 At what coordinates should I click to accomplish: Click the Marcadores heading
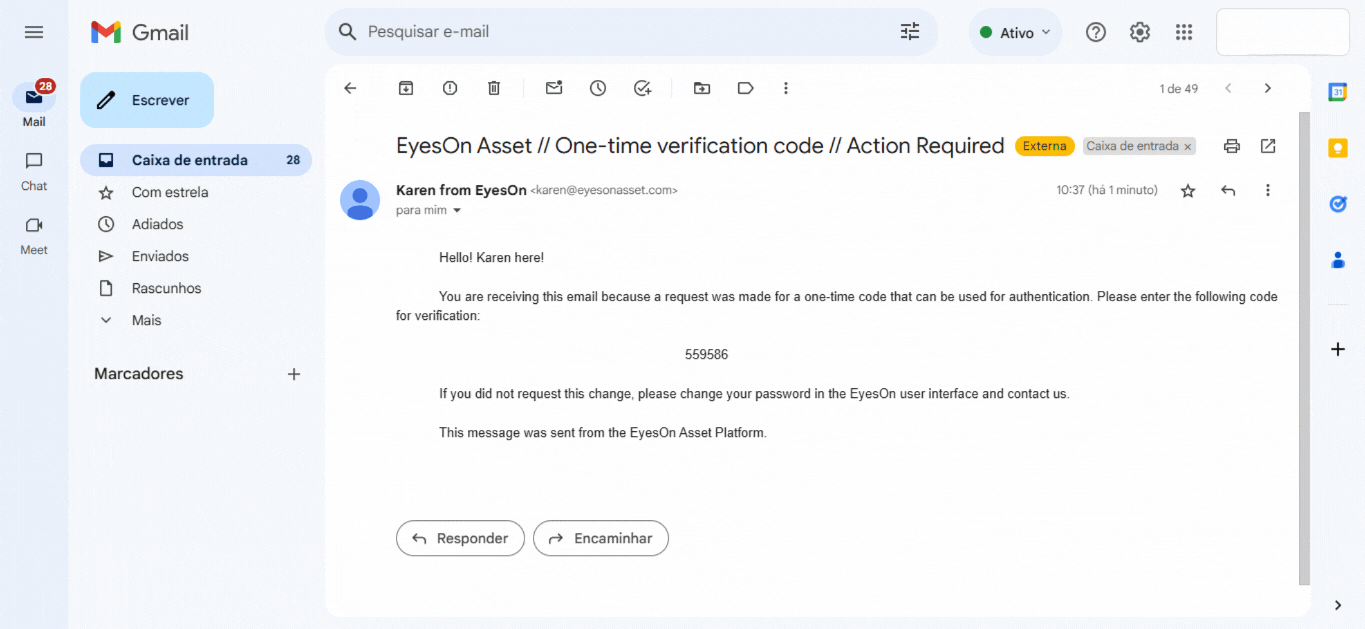[139, 374]
